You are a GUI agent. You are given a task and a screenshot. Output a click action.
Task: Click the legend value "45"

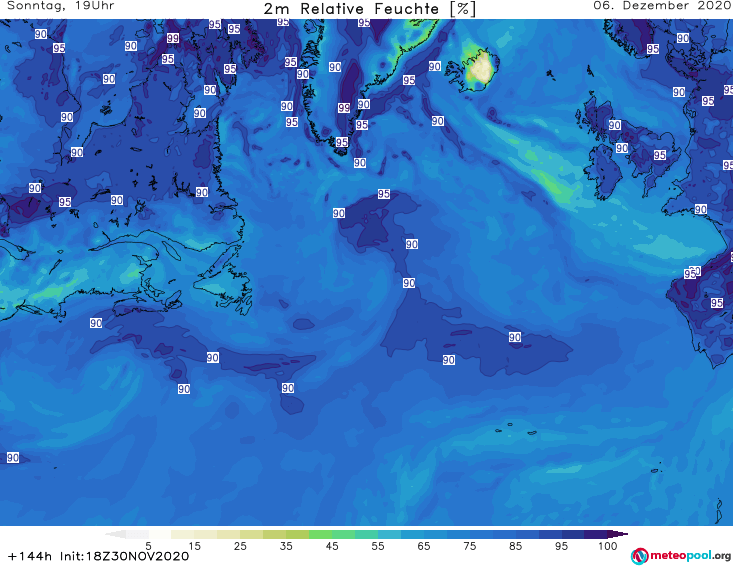click(x=331, y=546)
